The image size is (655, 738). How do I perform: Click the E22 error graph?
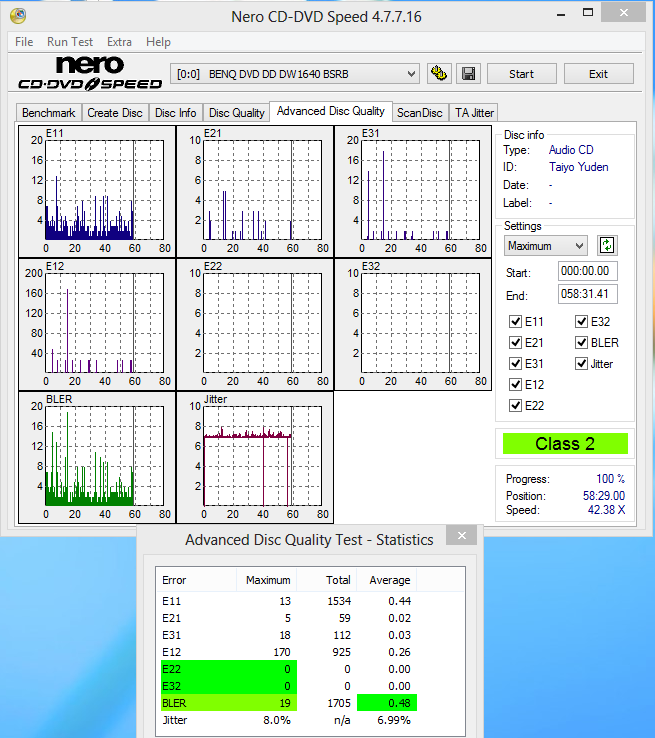click(255, 324)
